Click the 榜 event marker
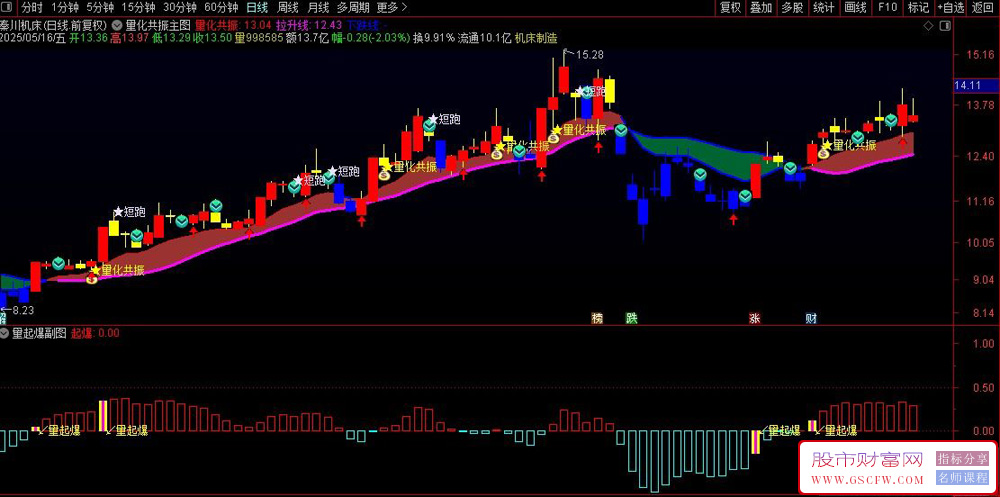The width and height of the screenshot is (1000, 497). pyautogui.click(x=598, y=318)
